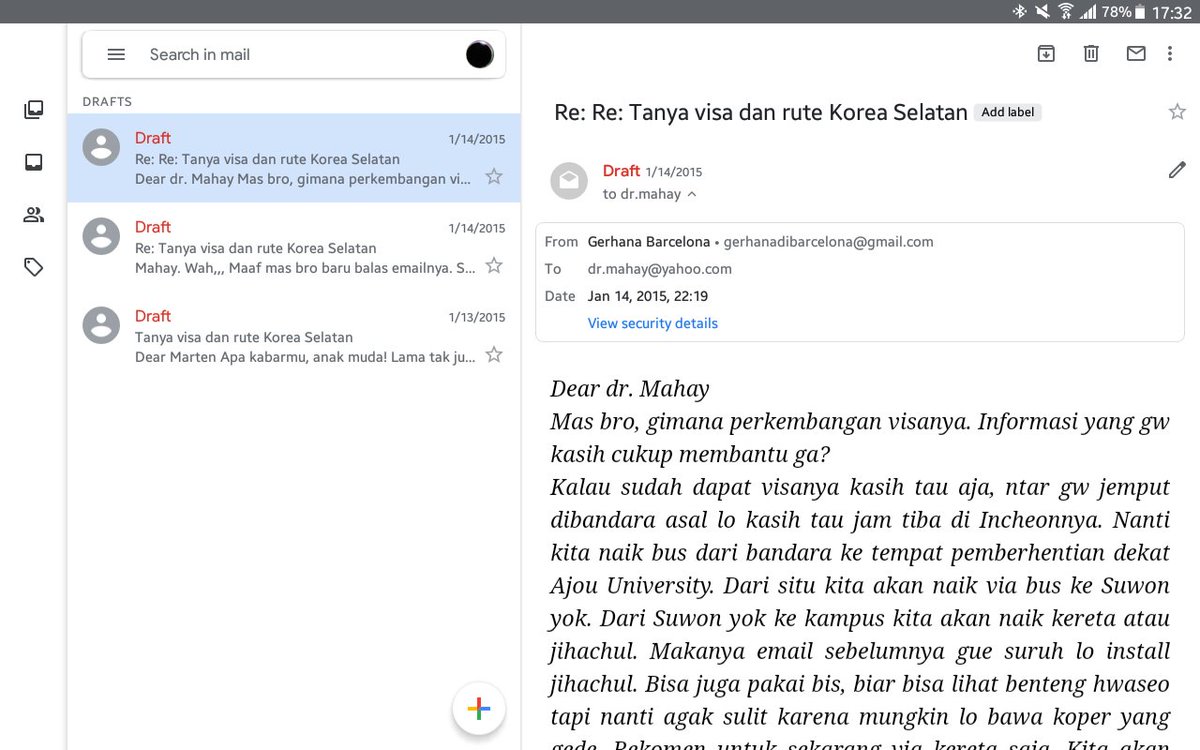Star the second draft in the list
Screen dimensions: 1200x750
pos(493,265)
